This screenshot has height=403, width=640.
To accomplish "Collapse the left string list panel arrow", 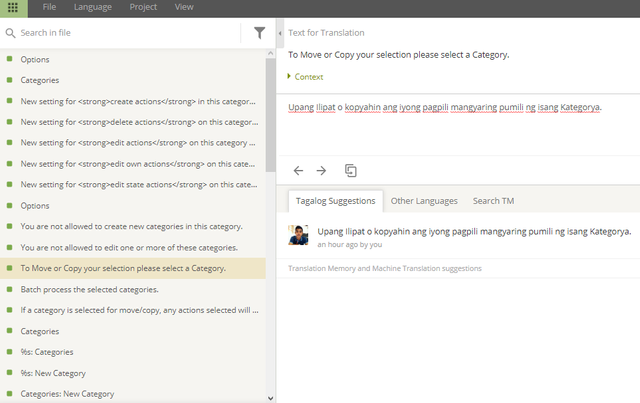I will 279,33.
